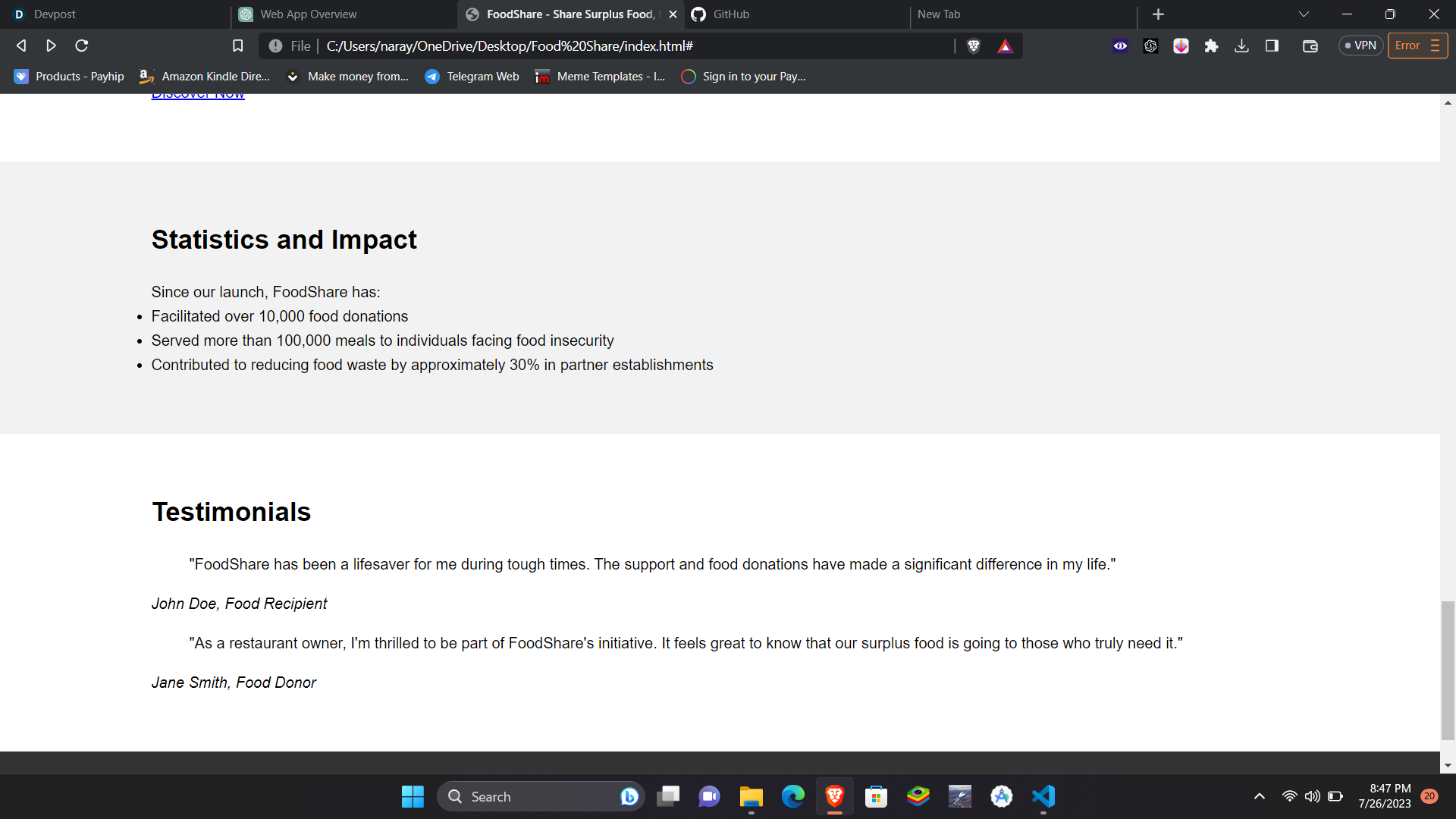Open Brave Wallet
This screenshot has width=1456, height=819.
[1310, 45]
